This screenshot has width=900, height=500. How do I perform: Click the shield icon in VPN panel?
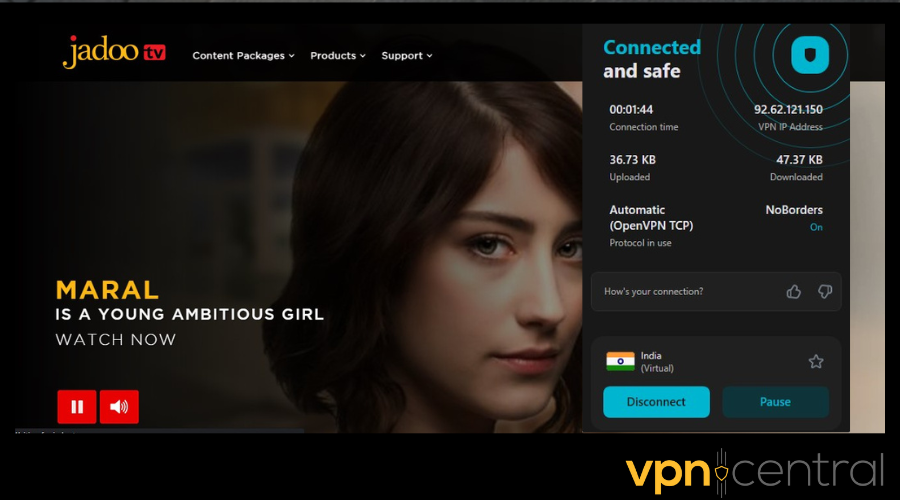click(x=810, y=55)
